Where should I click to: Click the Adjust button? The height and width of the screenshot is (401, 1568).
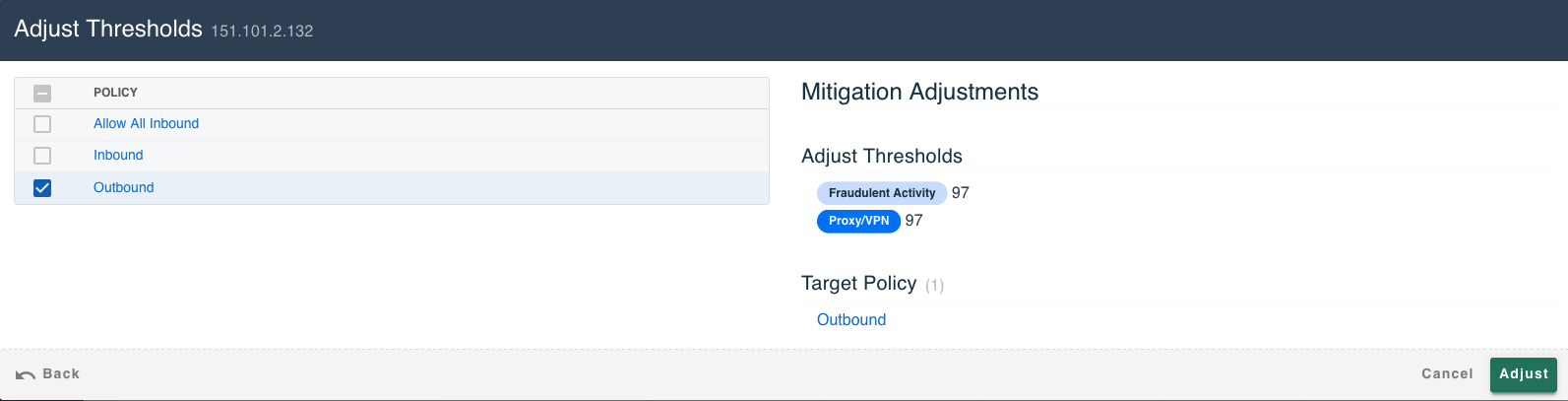(x=1524, y=374)
